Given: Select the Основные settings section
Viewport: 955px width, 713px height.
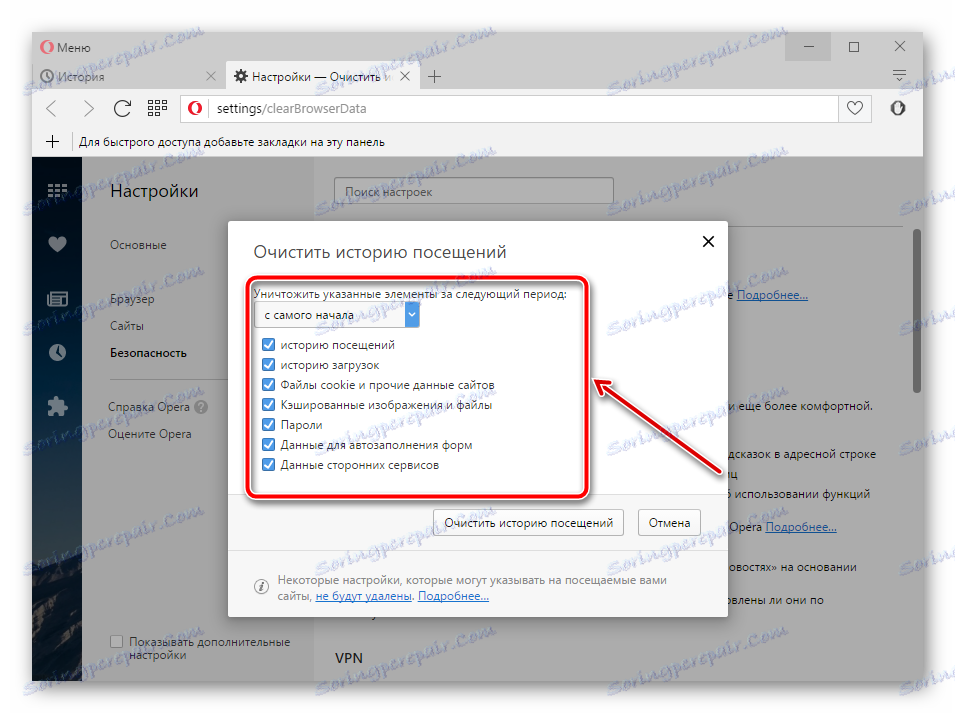Looking at the screenshot, I should pos(138,245).
